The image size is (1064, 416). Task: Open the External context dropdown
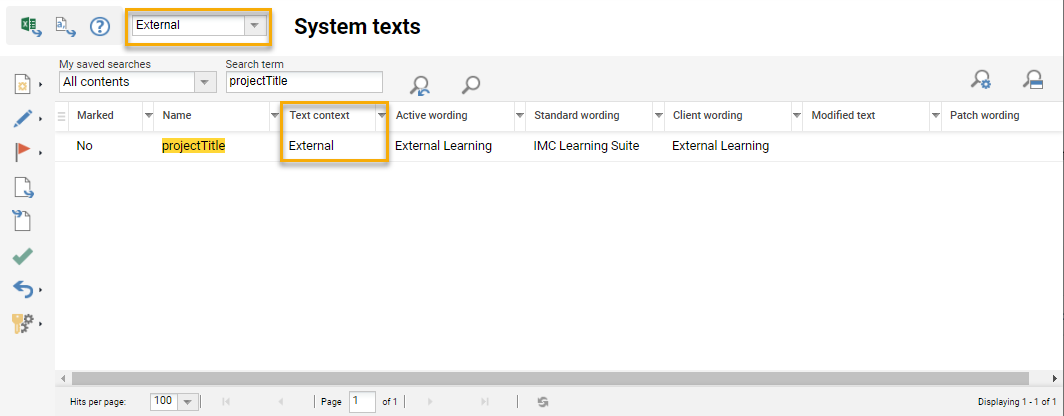(257, 25)
